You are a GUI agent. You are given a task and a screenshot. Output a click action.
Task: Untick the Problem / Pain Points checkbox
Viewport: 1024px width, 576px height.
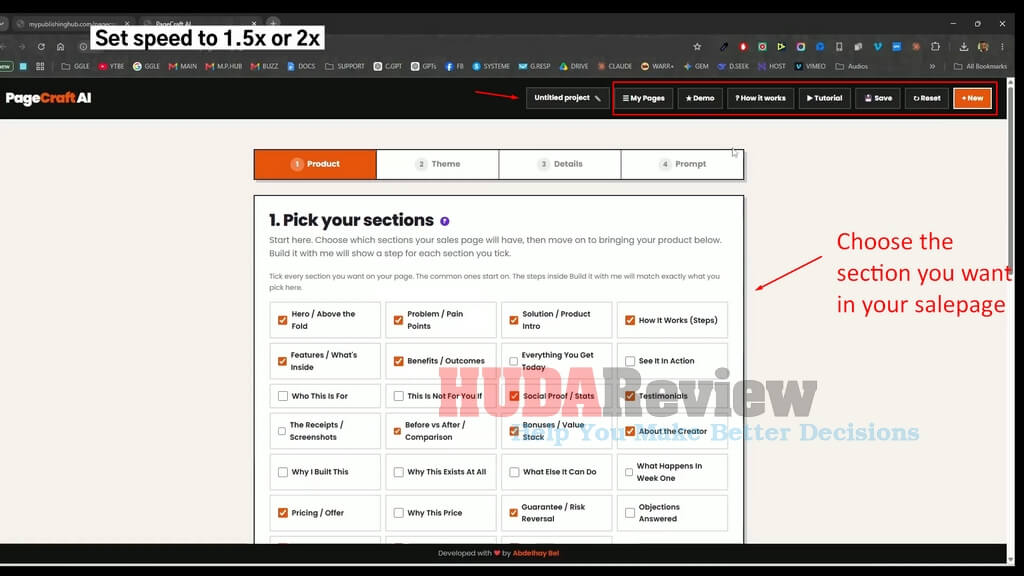click(398, 321)
